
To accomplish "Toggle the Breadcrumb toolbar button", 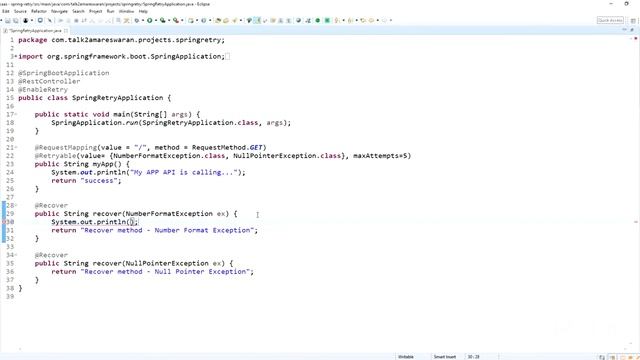I will click(249, 20).
